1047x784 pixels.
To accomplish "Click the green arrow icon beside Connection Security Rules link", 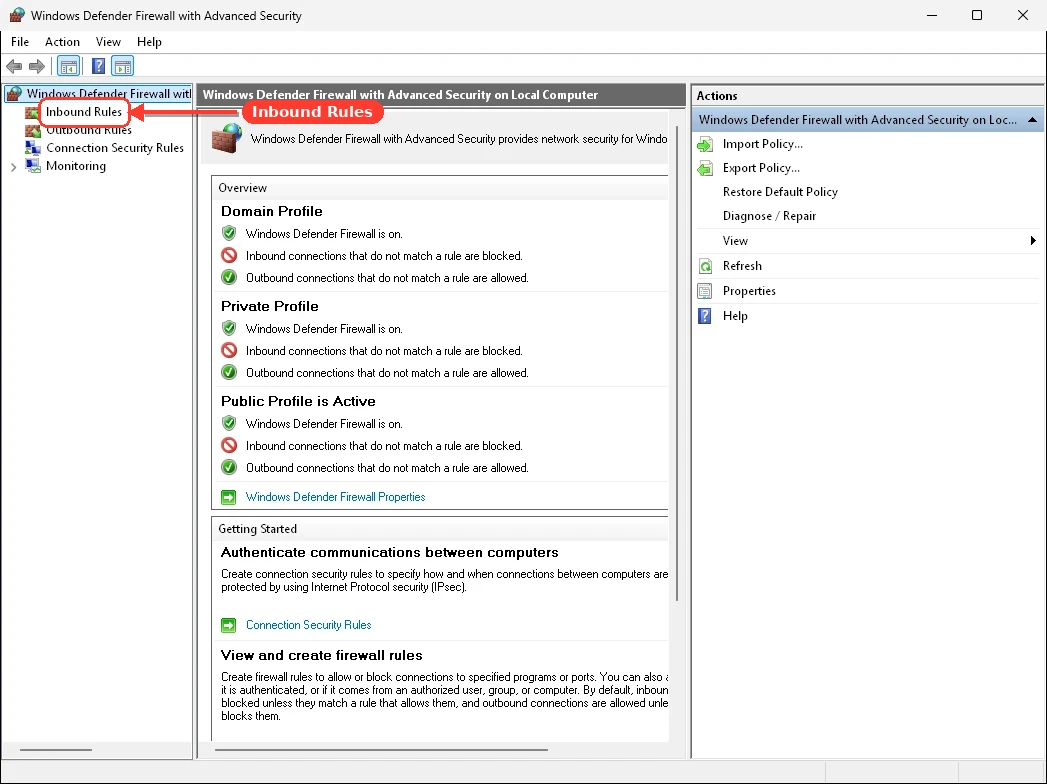I will [228, 625].
